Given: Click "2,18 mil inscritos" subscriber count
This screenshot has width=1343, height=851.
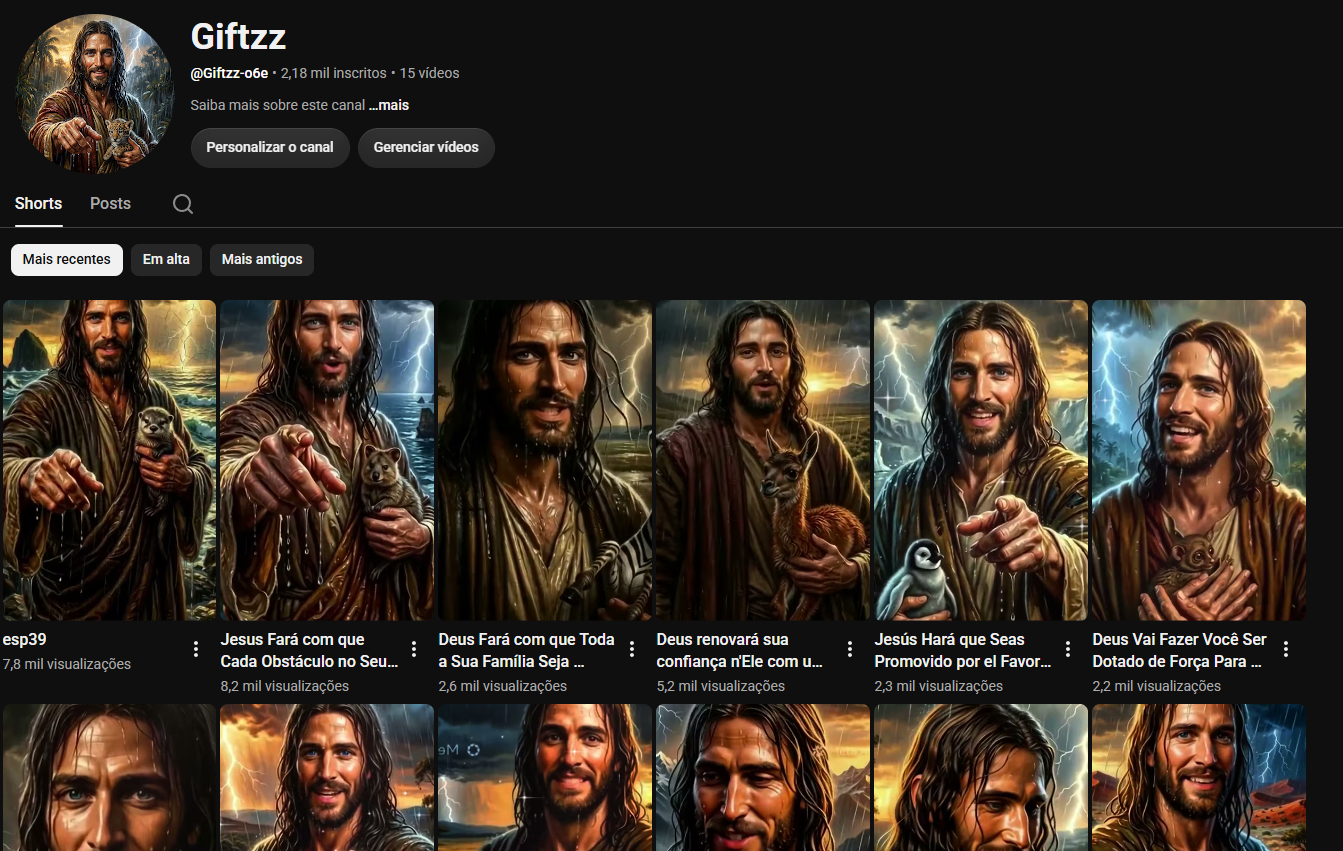Looking at the screenshot, I should pyautogui.click(x=334, y=73).
